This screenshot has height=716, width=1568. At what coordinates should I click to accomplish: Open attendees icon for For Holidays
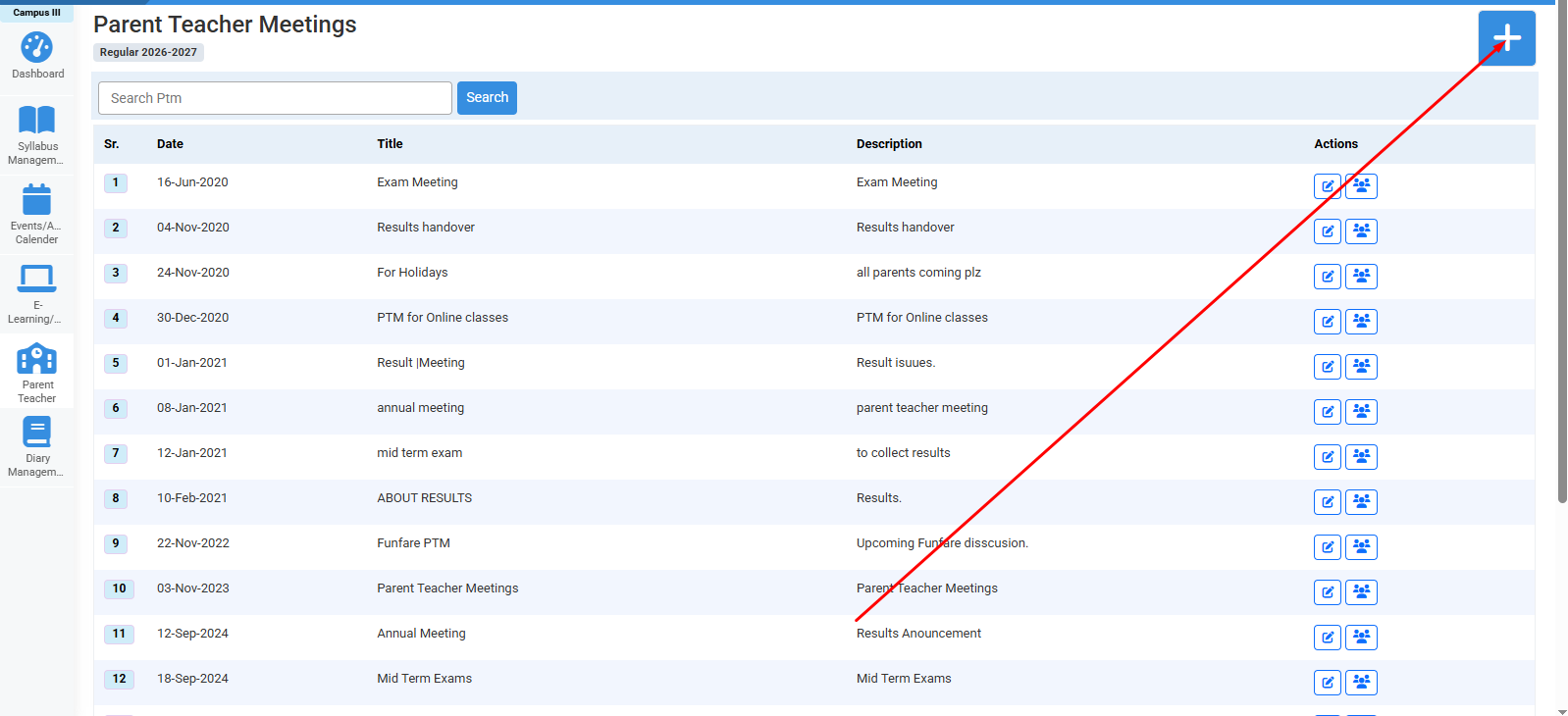1361,277
